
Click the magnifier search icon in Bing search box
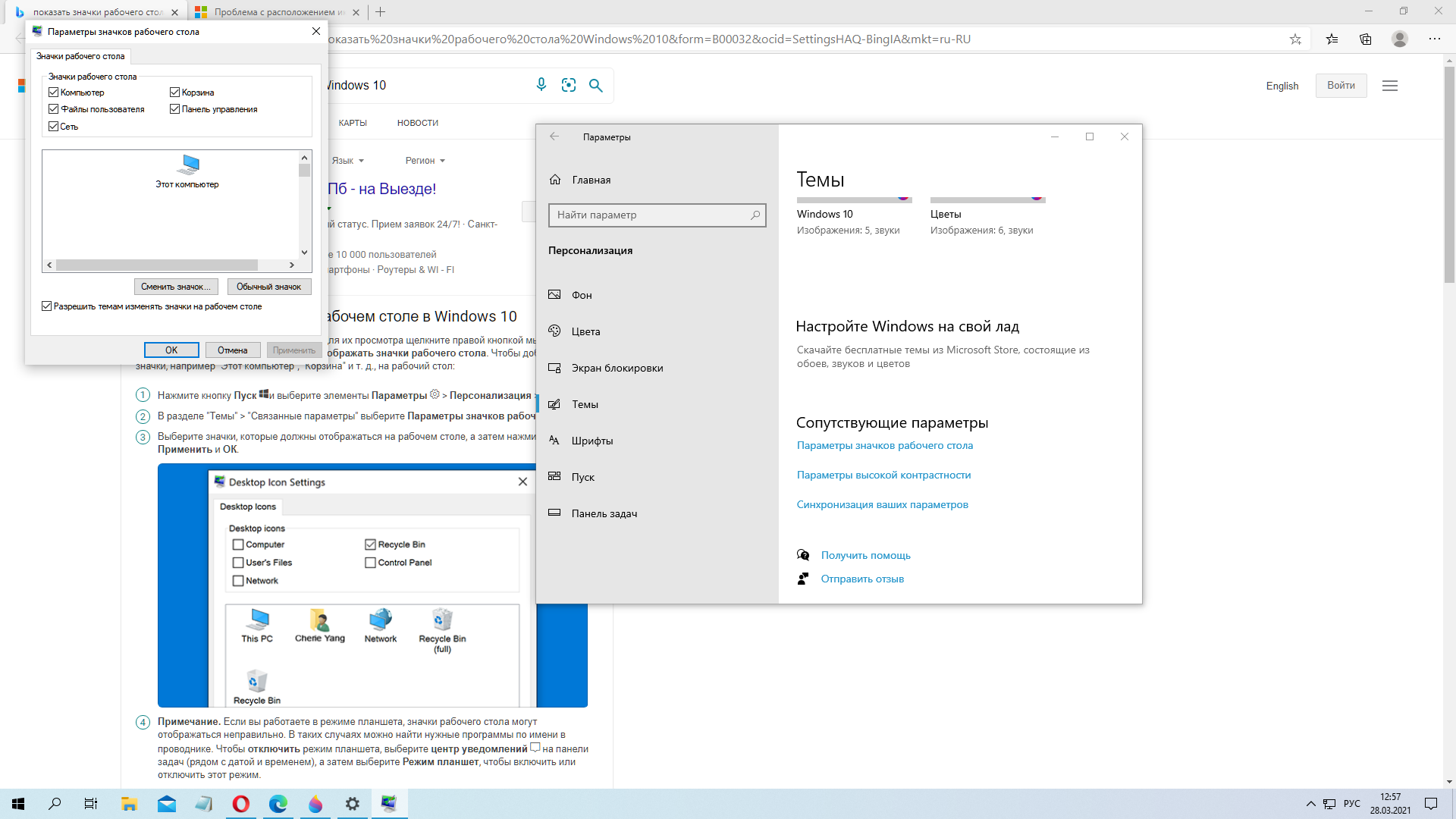[596, 85]
